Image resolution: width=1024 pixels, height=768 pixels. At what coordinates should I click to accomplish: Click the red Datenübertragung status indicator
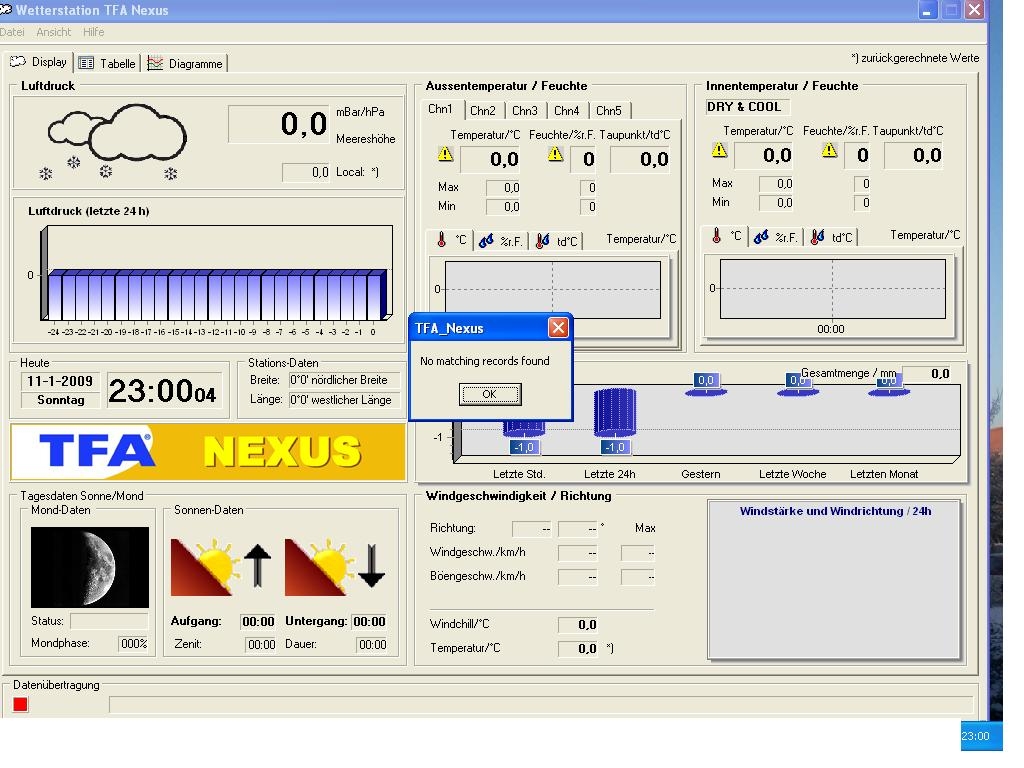pyautogui.click(x=20, y=705)
